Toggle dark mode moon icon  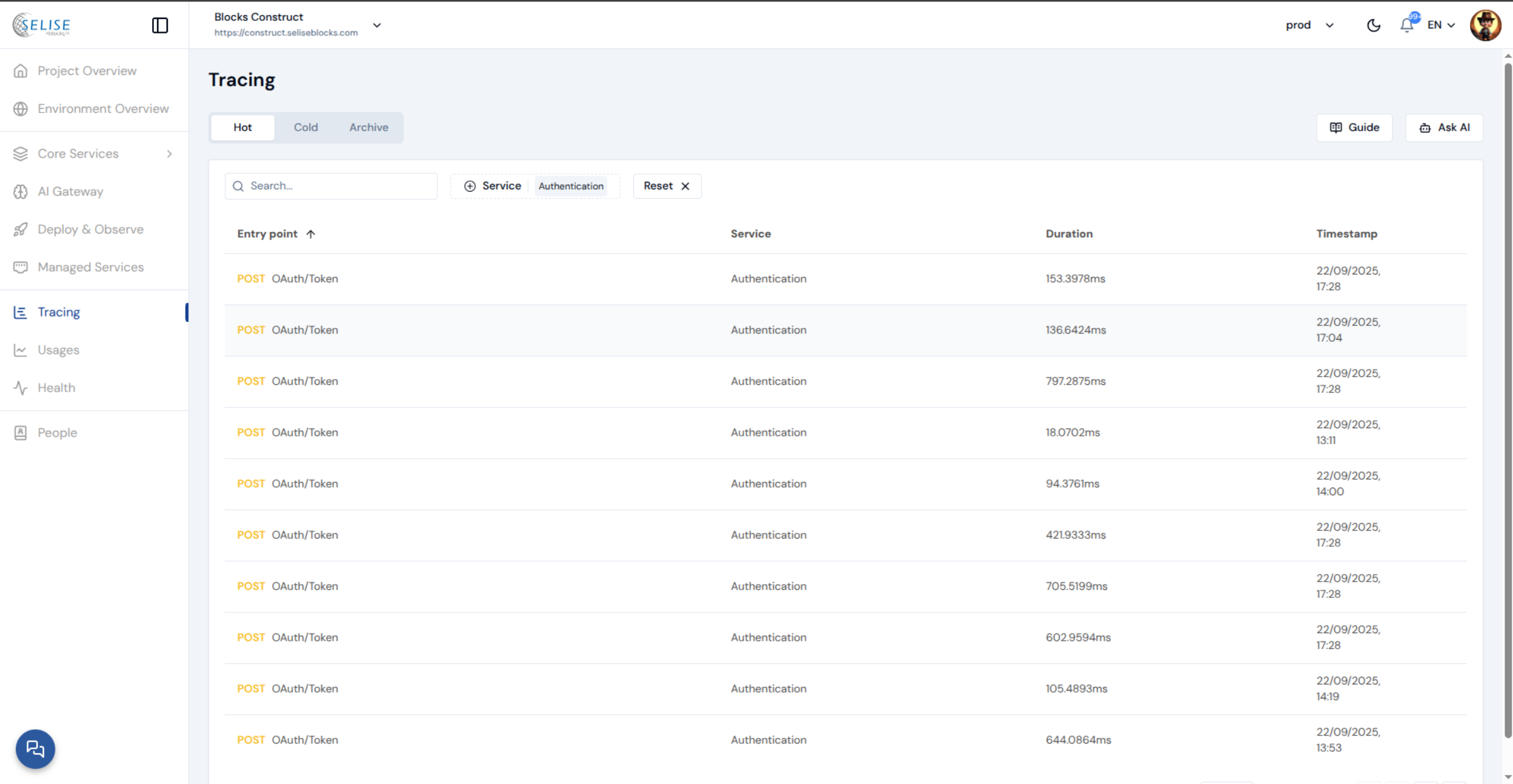[x=1373, y=25]
